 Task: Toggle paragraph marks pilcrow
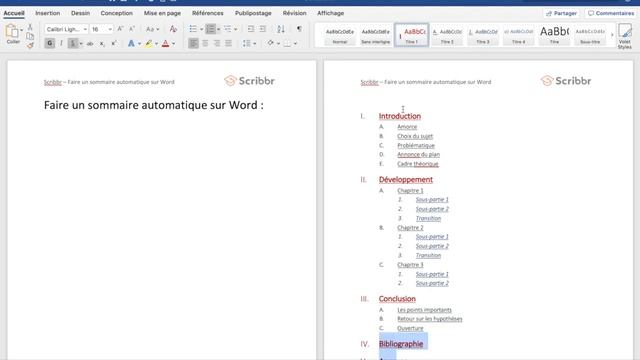coord(299,29)
